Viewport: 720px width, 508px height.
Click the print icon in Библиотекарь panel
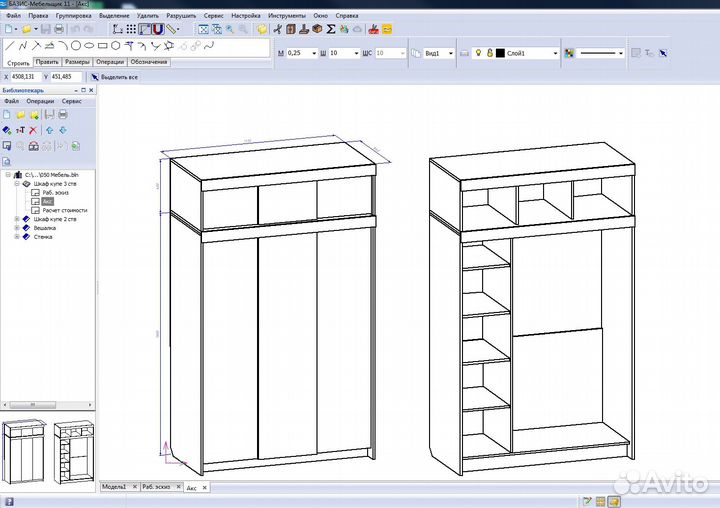62,115
